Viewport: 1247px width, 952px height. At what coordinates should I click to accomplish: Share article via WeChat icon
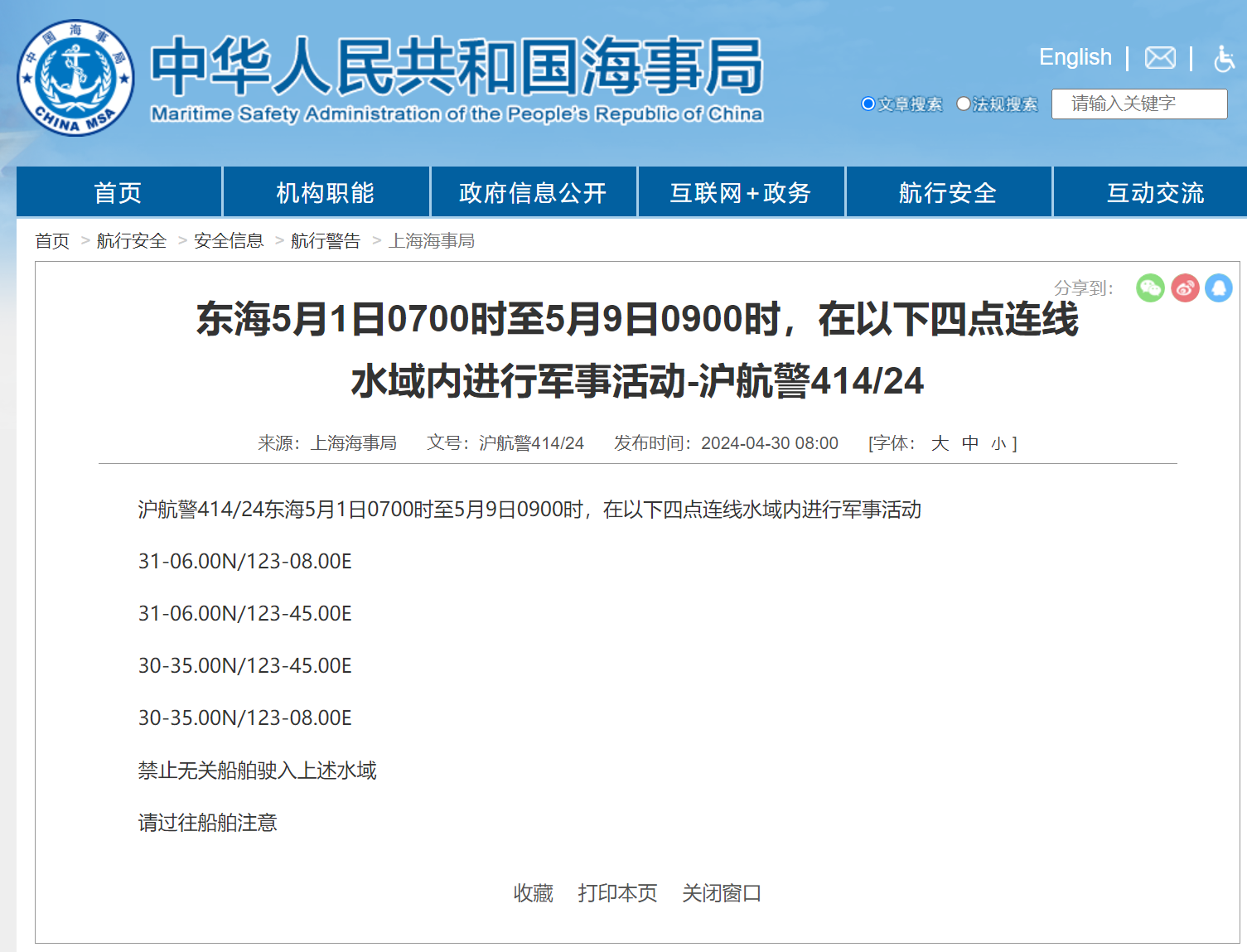[x=1150, y=288]
